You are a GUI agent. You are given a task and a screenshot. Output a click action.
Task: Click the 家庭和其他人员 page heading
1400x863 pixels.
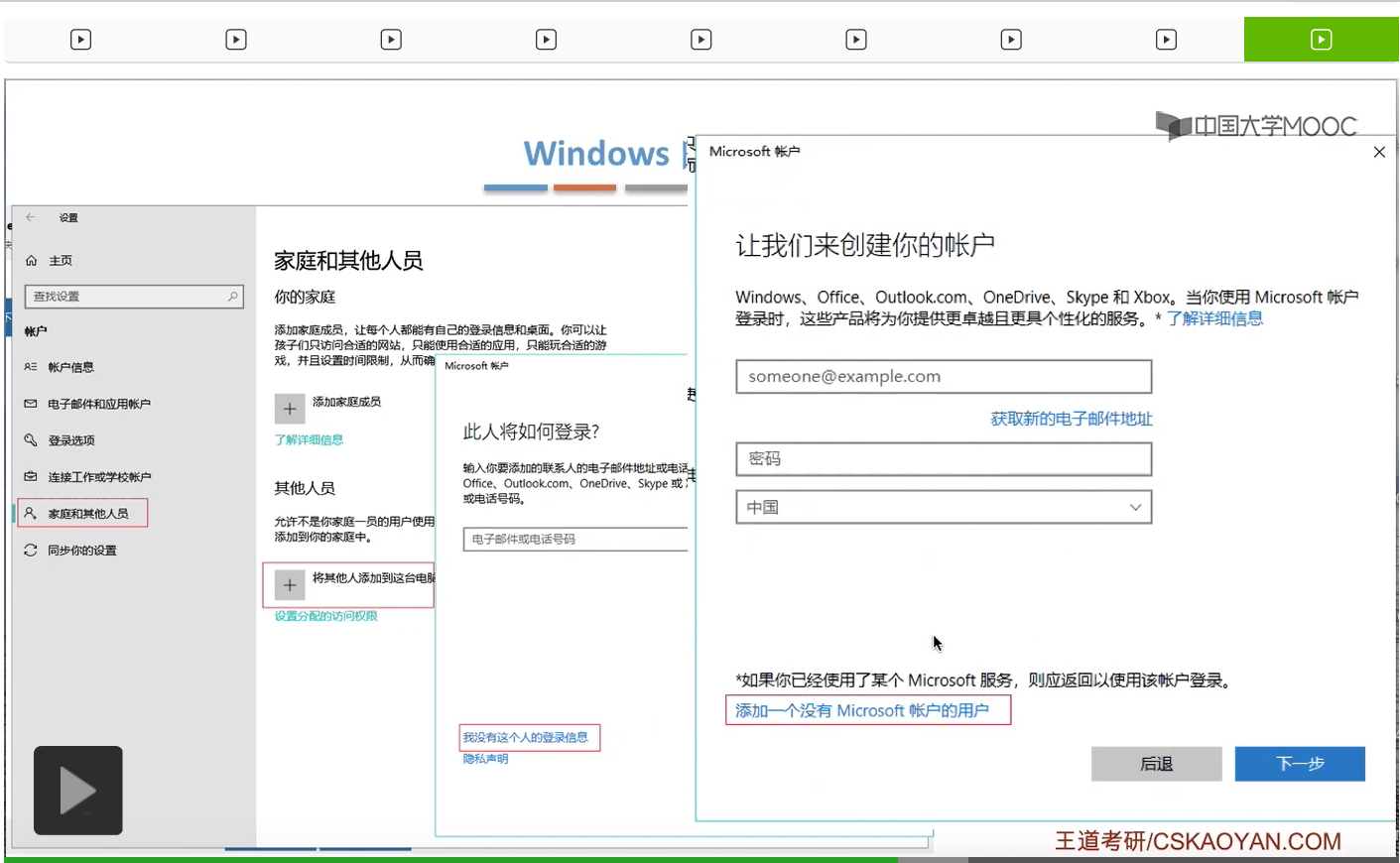pyautogui.click(x=348, y=261)
